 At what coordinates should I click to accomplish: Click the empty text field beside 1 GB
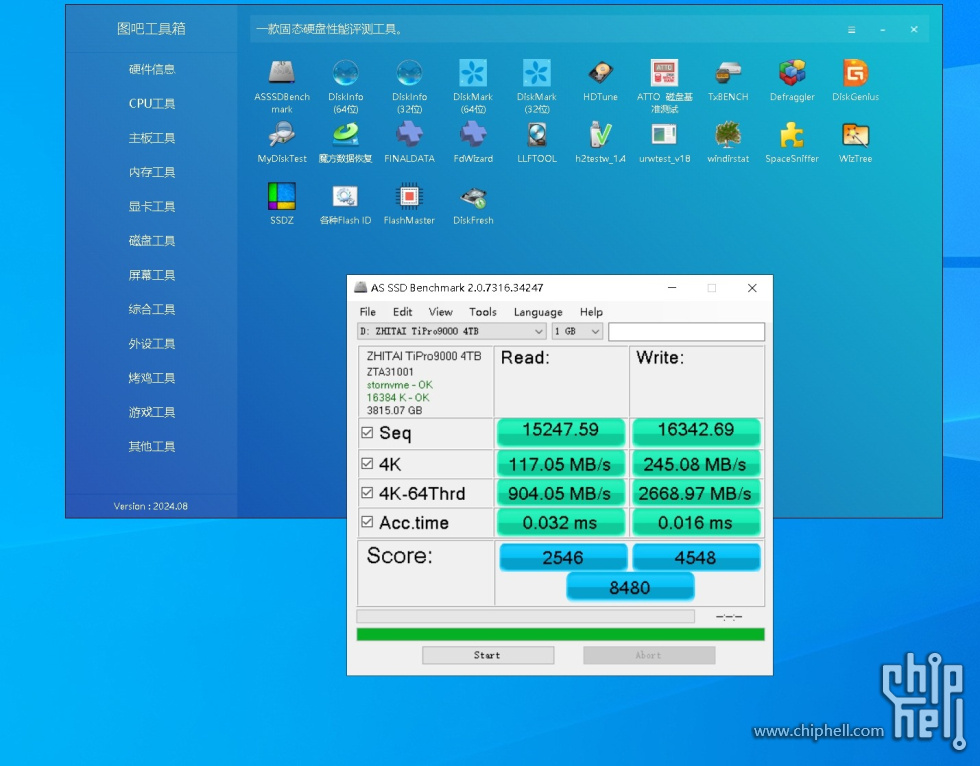point(686,332)
